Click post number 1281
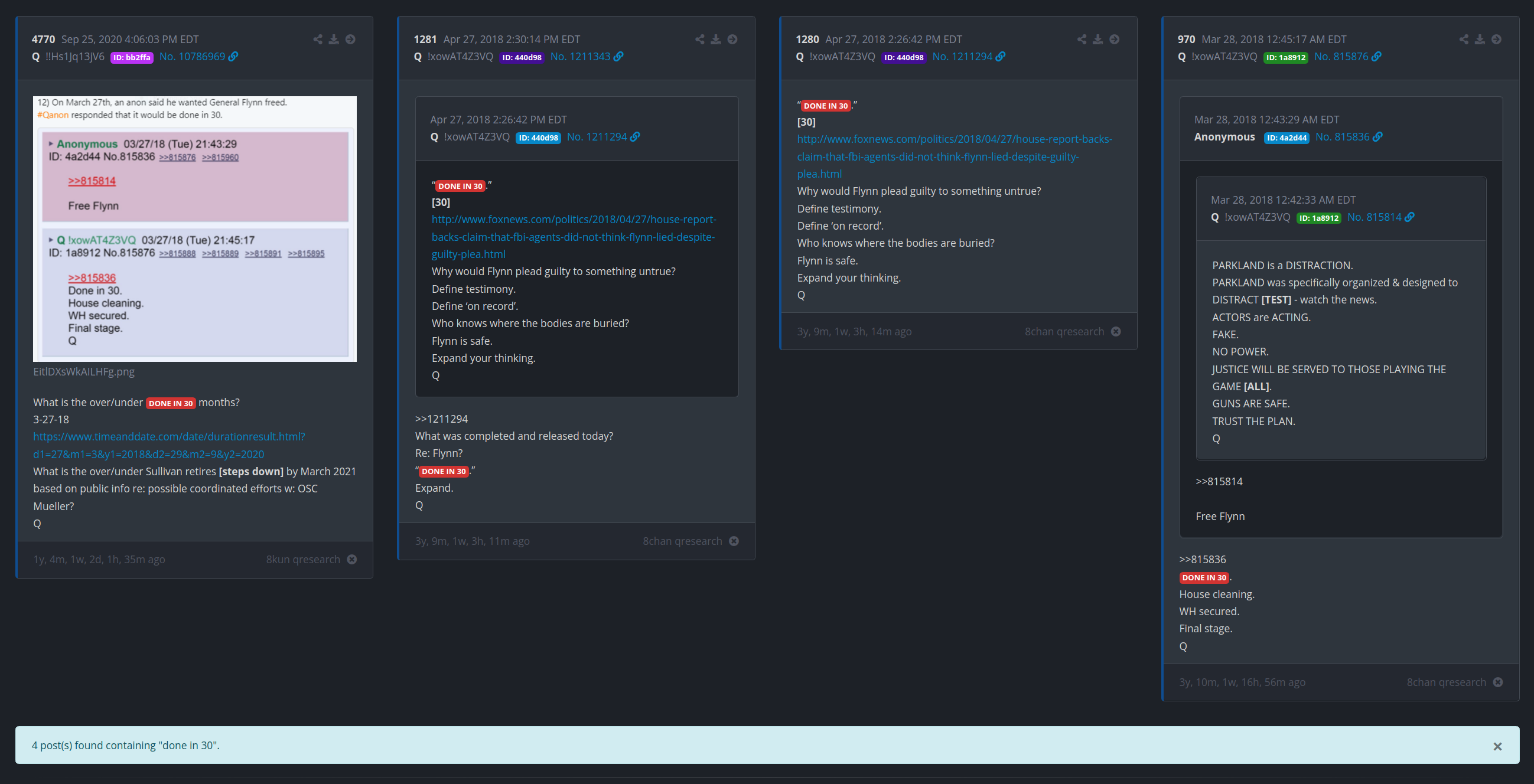This screenshot has height=784, width=1534. (x=425, y=40)
